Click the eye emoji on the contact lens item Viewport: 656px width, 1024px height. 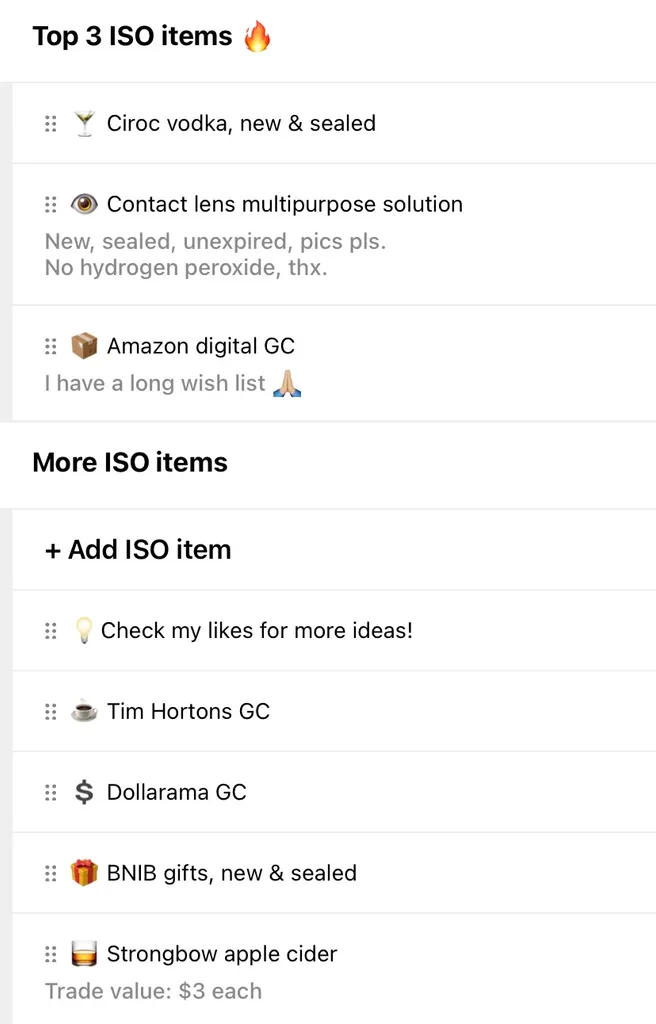84,204
